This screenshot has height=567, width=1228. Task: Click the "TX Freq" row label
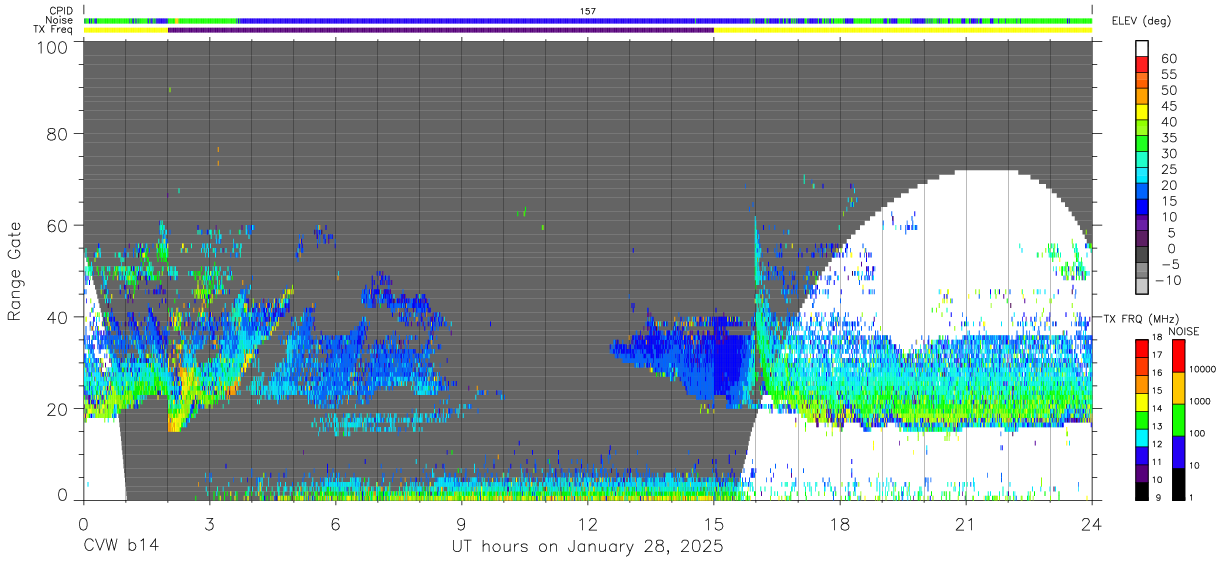pyautogui.click(x=54, y=30)
